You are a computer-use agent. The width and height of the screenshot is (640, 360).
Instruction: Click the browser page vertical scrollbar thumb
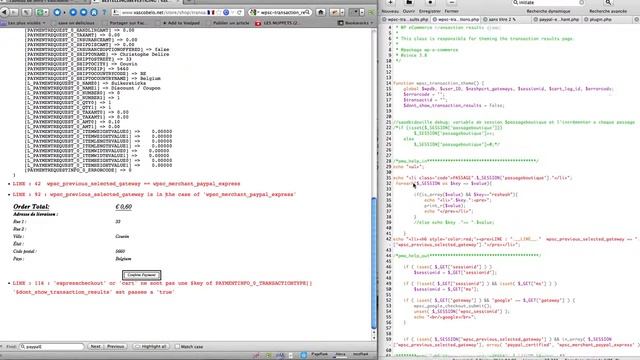(374, 263)
